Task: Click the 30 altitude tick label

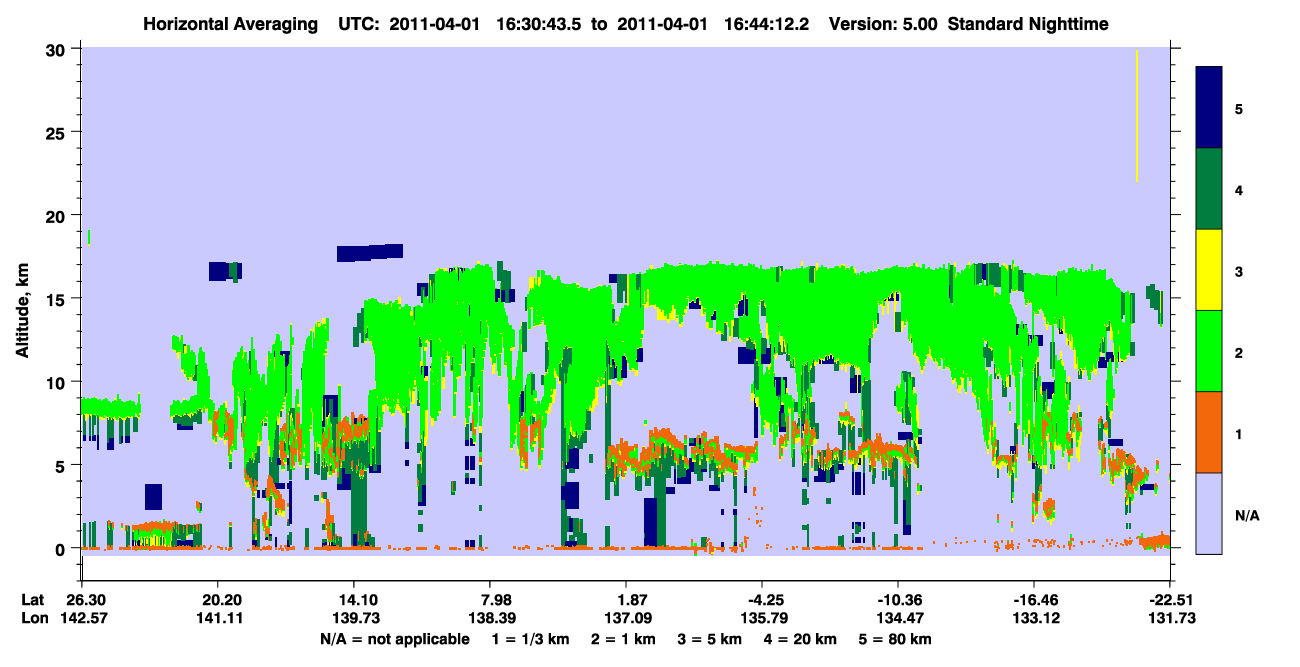Action: click(x=57, y=49)
